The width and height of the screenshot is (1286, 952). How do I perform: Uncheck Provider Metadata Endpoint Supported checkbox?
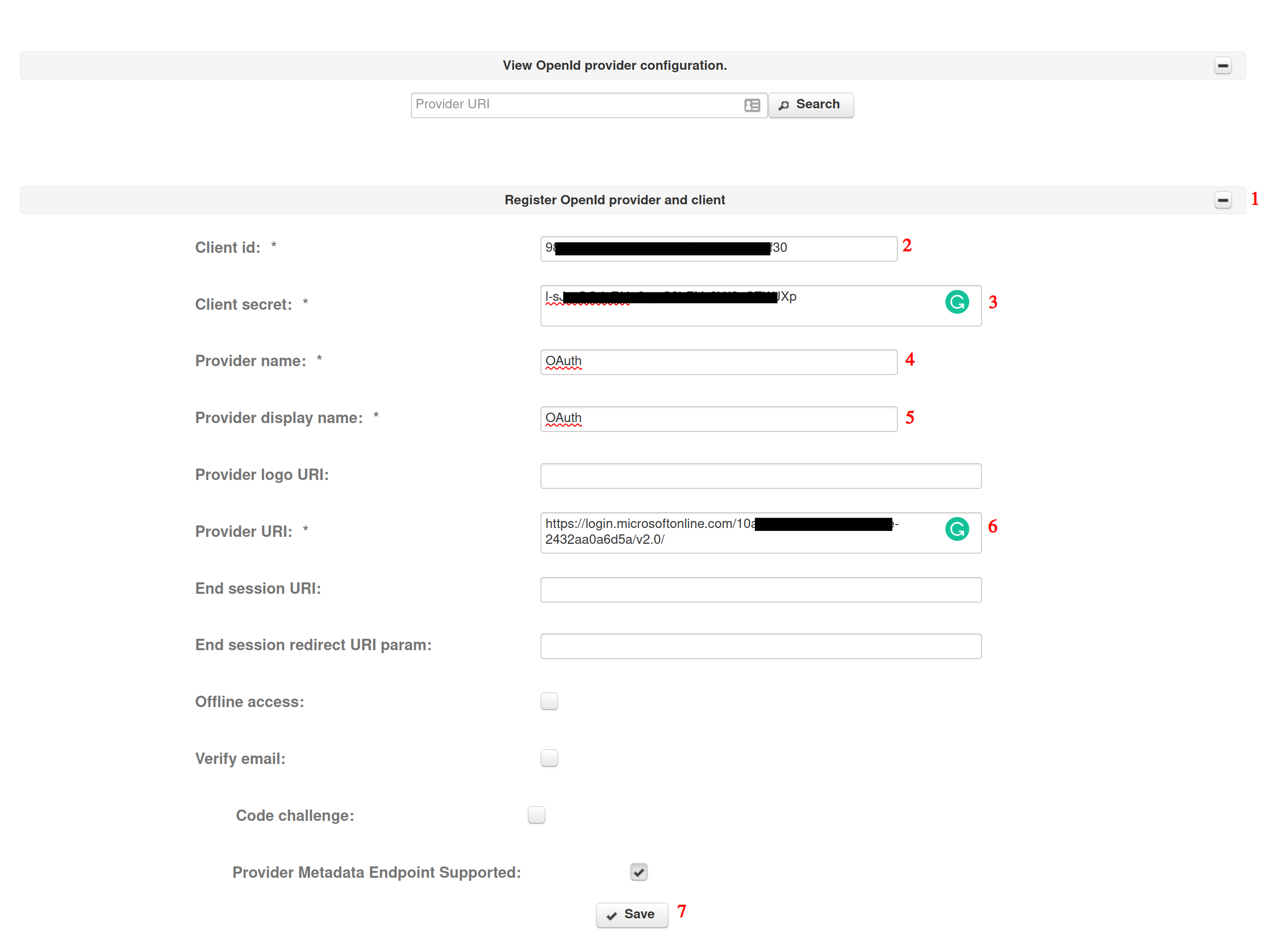pyautogui.click(x=639, y=872)
